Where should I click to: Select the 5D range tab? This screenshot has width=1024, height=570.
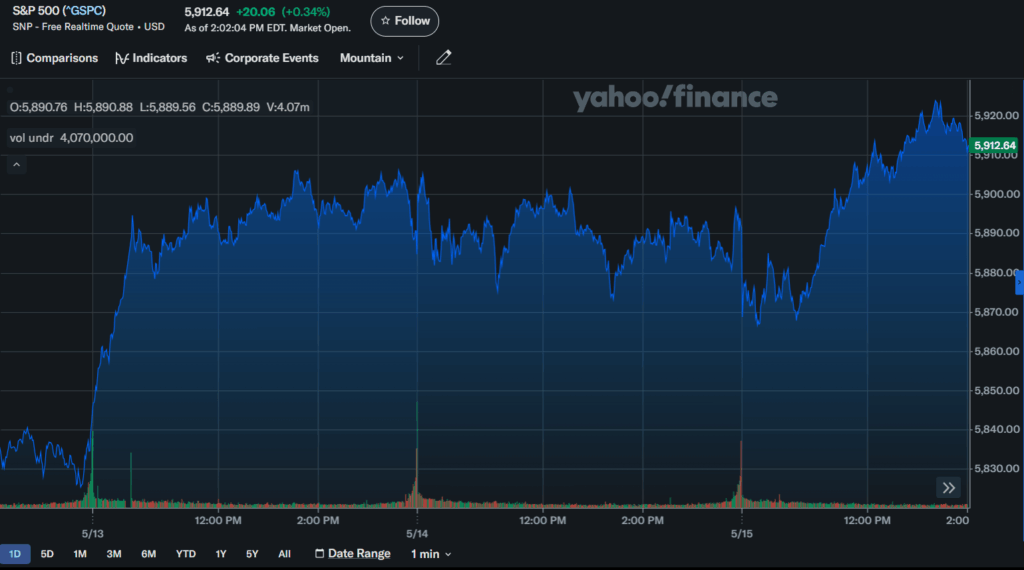coord(47,554)
